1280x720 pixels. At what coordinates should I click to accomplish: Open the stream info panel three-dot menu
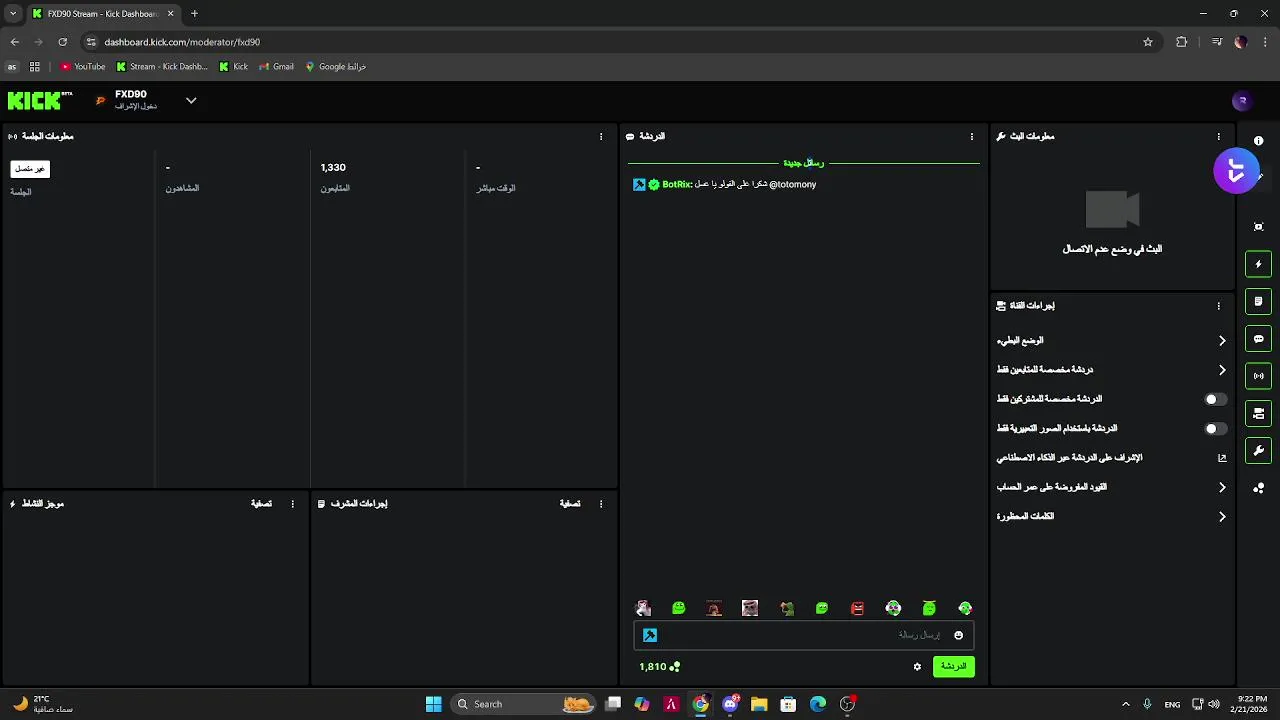coord(1218,136)
